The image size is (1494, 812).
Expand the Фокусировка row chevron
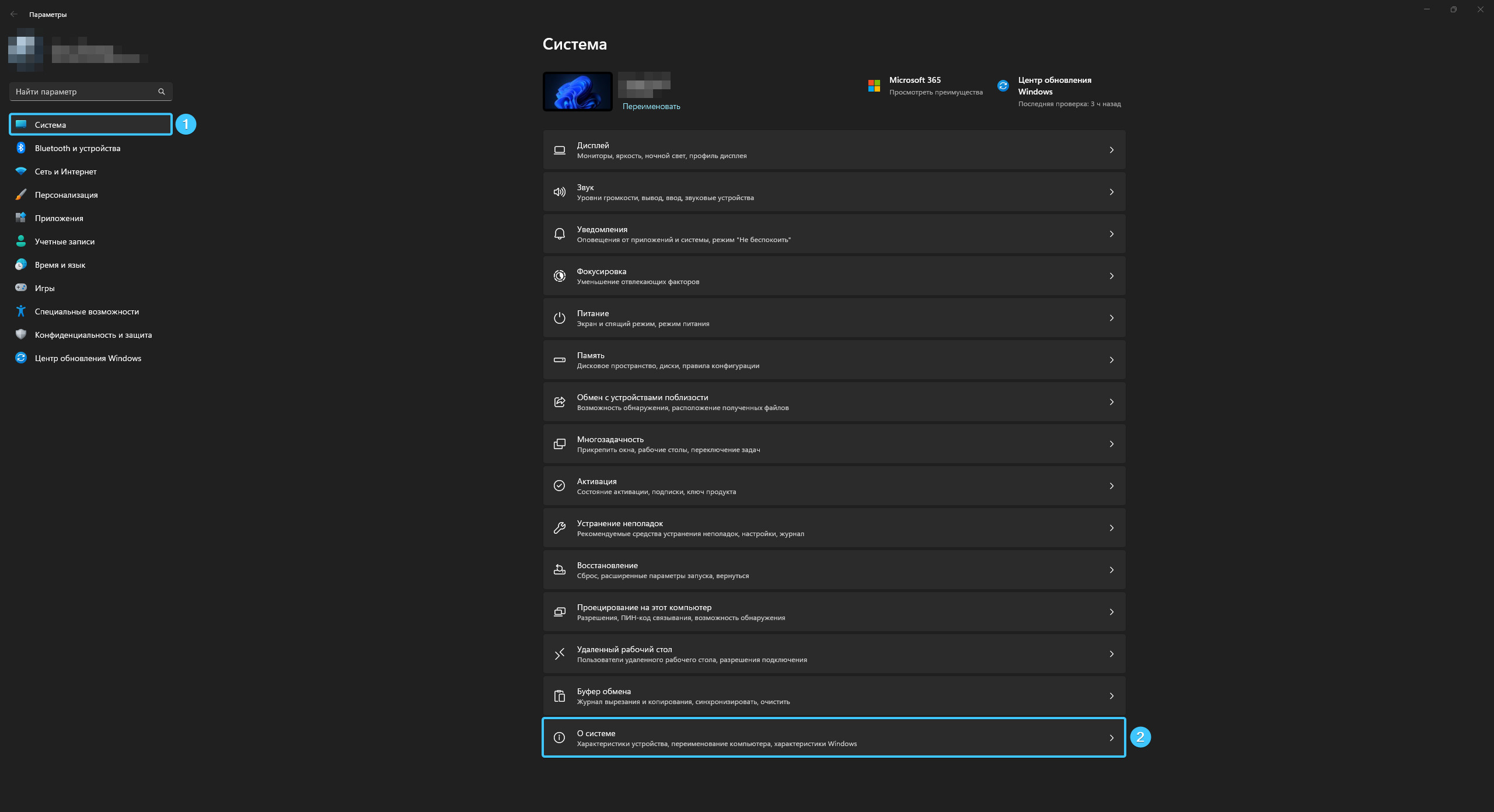tap(1112, 276)
